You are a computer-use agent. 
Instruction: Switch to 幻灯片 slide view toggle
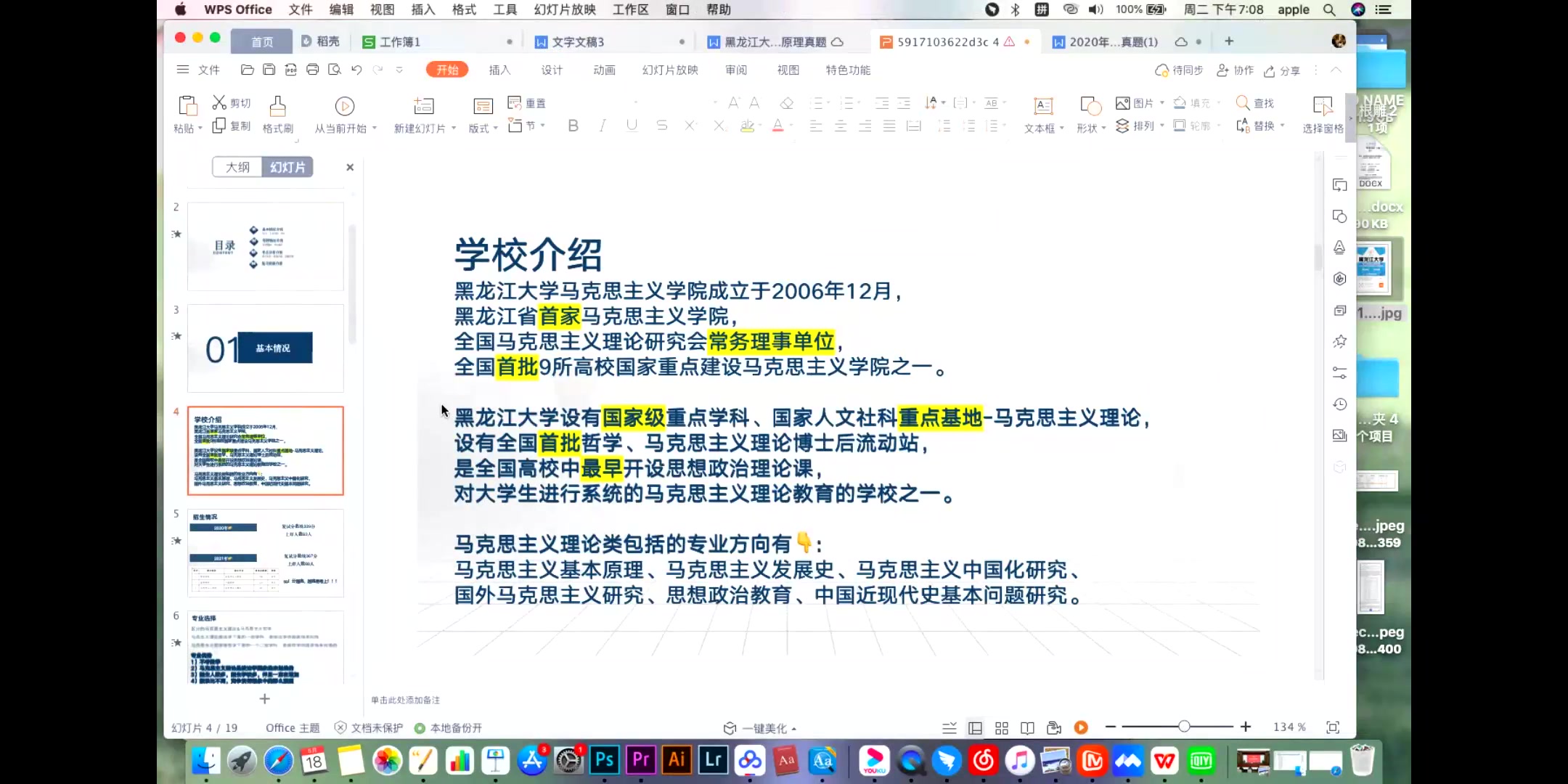287,167
